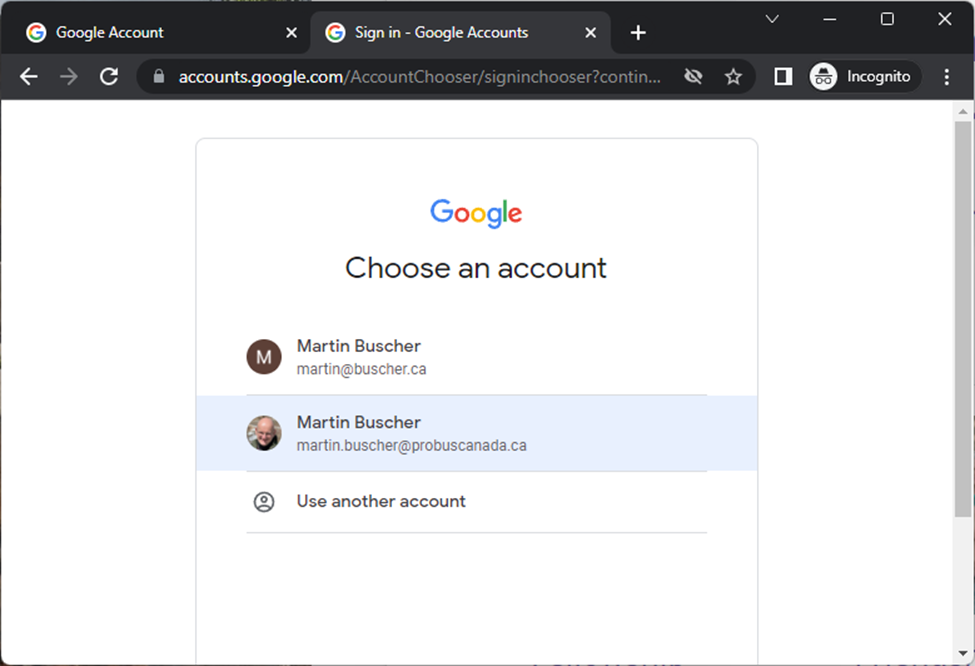Click the scrollbar down arrow
The width and height of the screenshot is (975, 666).
tap(963, 654)
